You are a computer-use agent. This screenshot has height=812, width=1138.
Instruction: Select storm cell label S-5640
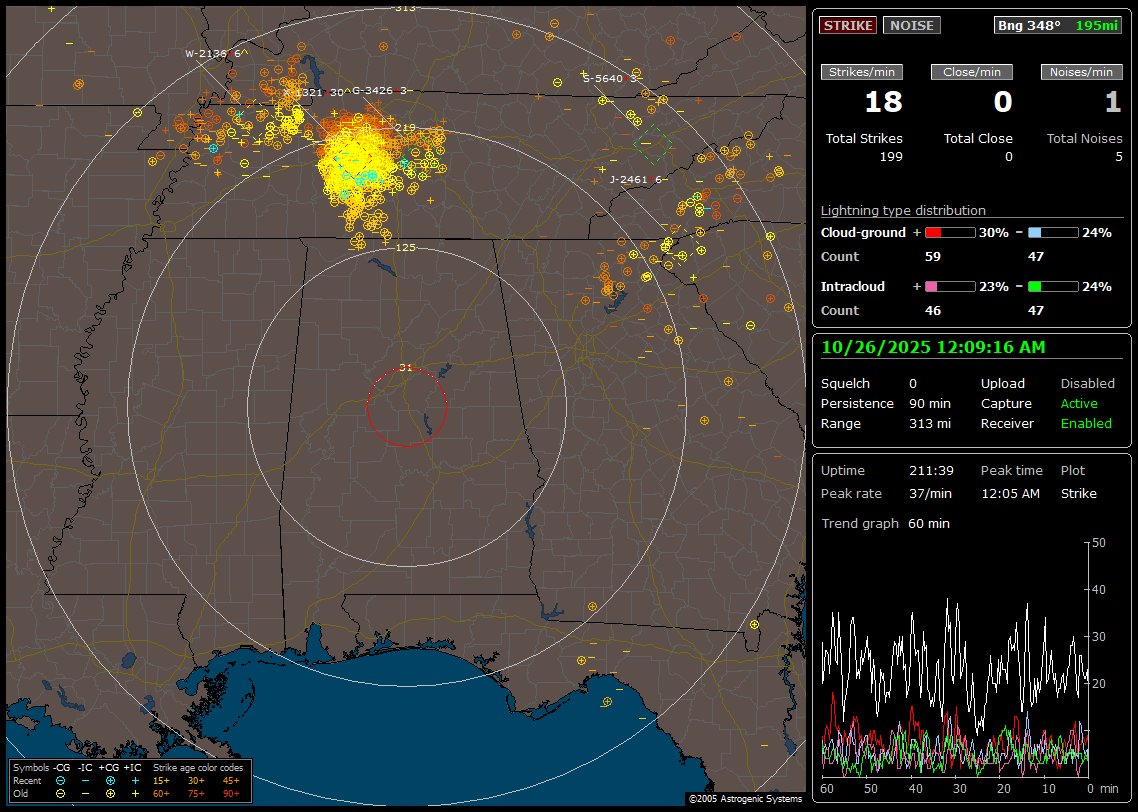(x=605, y=78)
